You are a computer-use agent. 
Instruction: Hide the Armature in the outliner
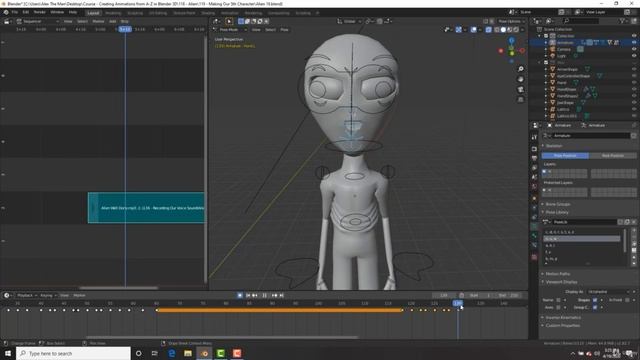tap(634, 42)
